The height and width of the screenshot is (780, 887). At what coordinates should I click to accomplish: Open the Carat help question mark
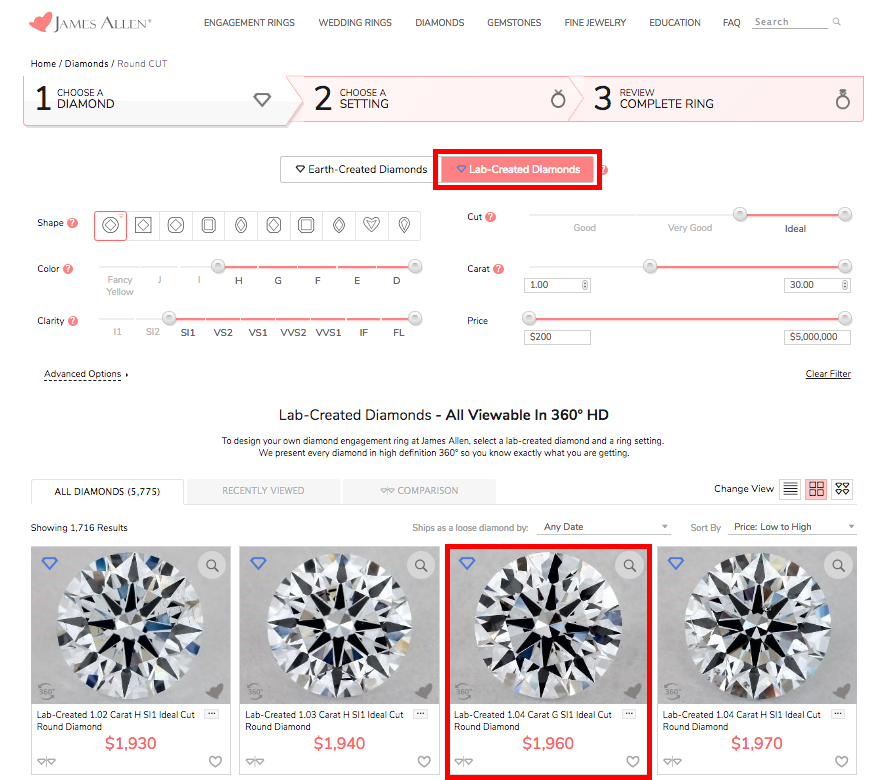pos(498,269)
